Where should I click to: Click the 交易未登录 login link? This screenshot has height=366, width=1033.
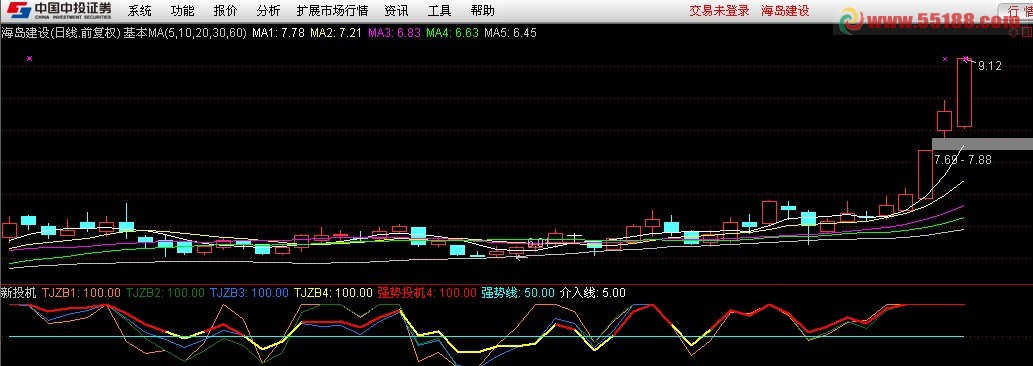(719, 11)
